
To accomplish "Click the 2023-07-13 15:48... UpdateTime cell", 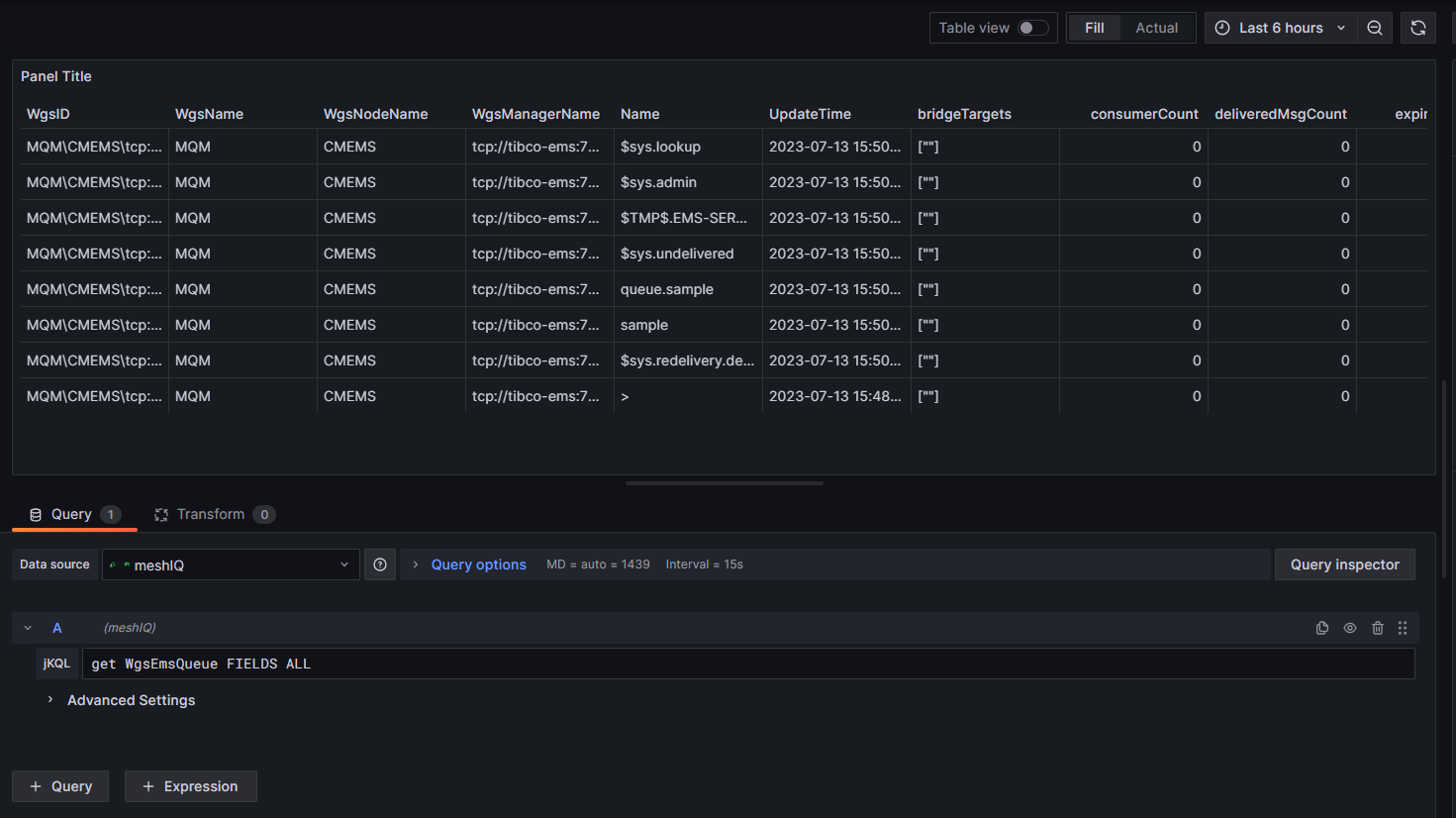I will [836, 396].
